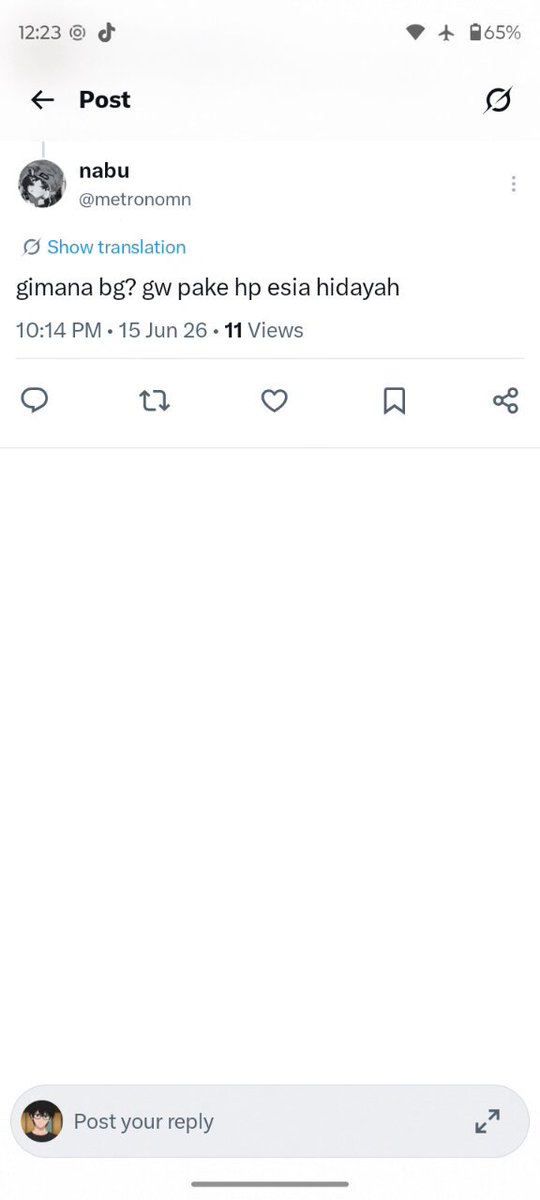Viewport: 540px width, 1200px height.
Task: Open nabu display name profile
Action: (x=104, y=171)
